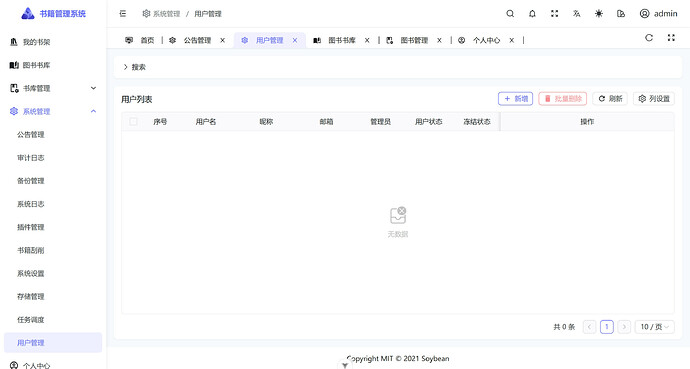The height and width of the screenshot is (369, 690).
Task: Open 备份管理 in sidebar
Action: tap(53, 181)
